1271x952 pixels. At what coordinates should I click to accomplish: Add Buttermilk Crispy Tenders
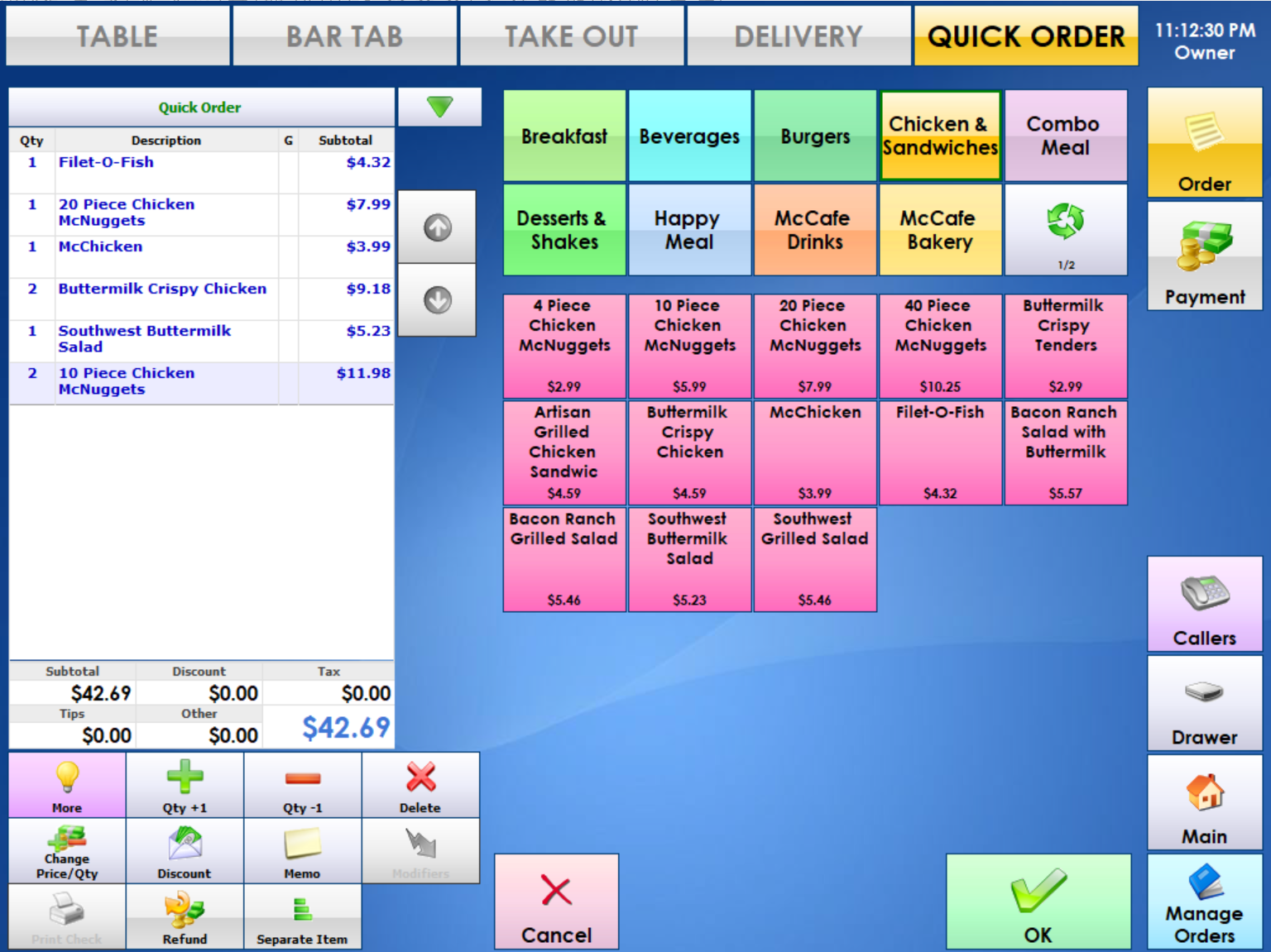[1066, 347]
